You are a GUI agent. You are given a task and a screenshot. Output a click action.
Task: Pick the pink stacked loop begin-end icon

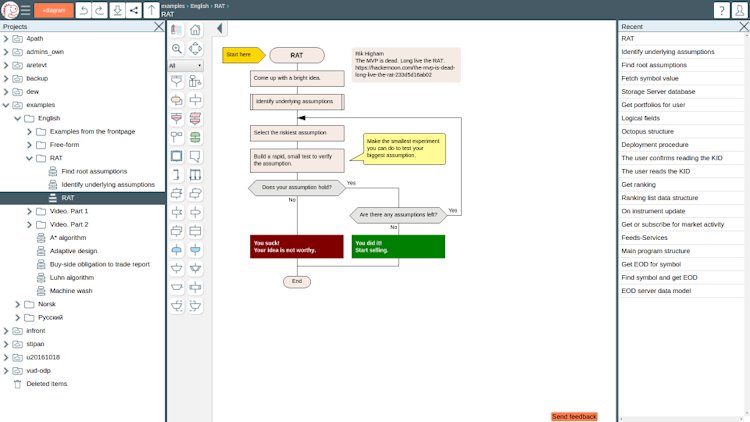tap(195, 119)
